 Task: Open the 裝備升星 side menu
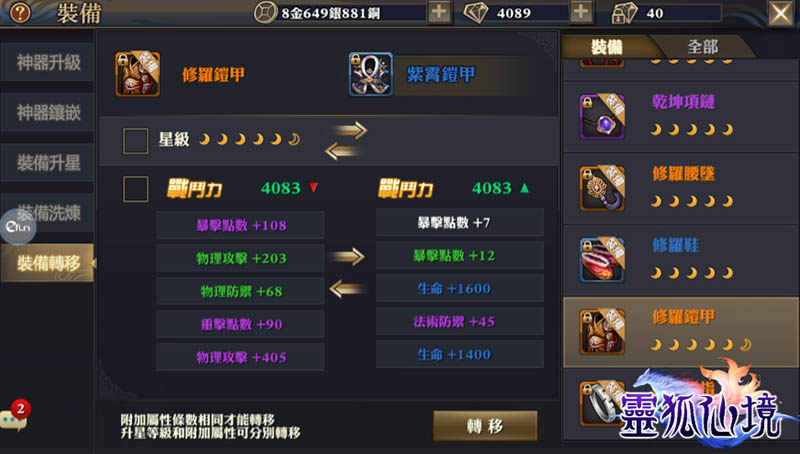[x=47, y=163]
